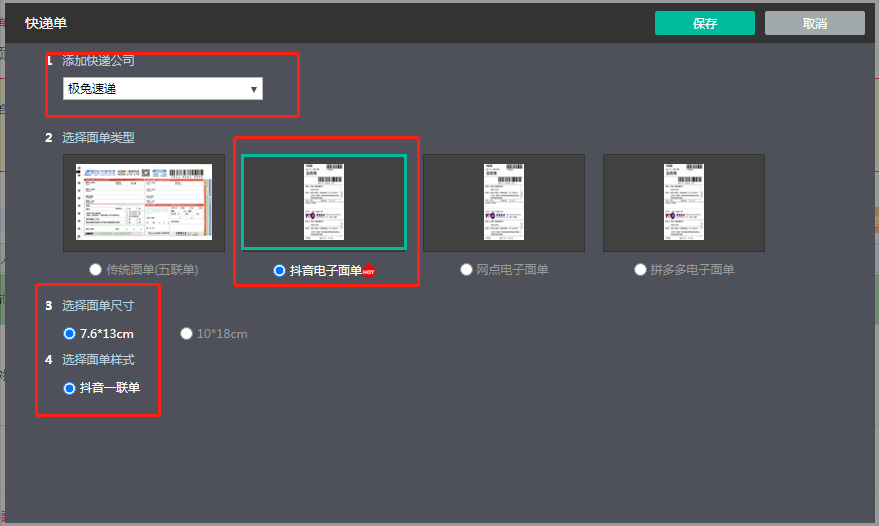
Task: Click the 拼多多电子面单 waybill thumbnail
Action: pyautogui.click(x=684, y=203)
